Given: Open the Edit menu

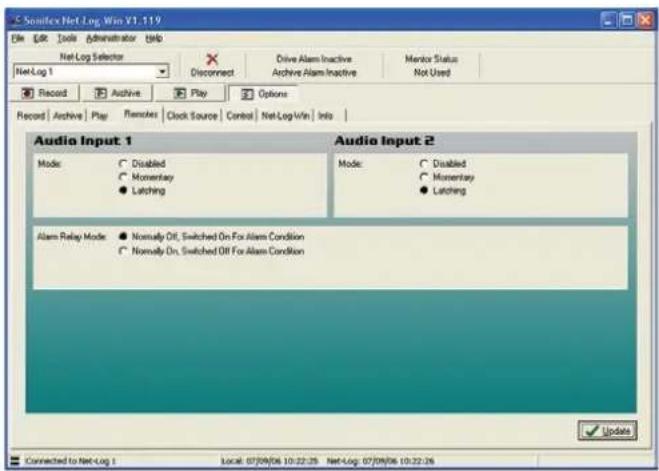Looking at the screenshot, I should (40, 38).
